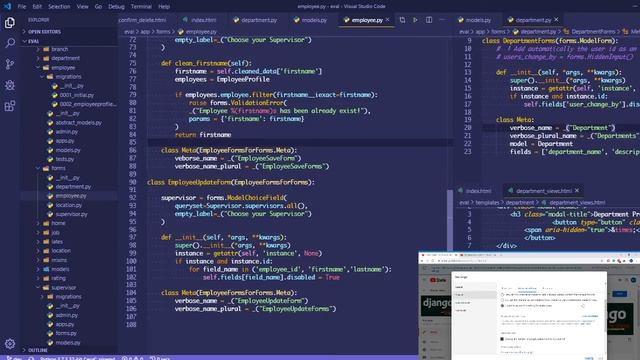Viewport: 640px width, 360px height.
Task: Open the Terminal menu
Action: (141, 7)
